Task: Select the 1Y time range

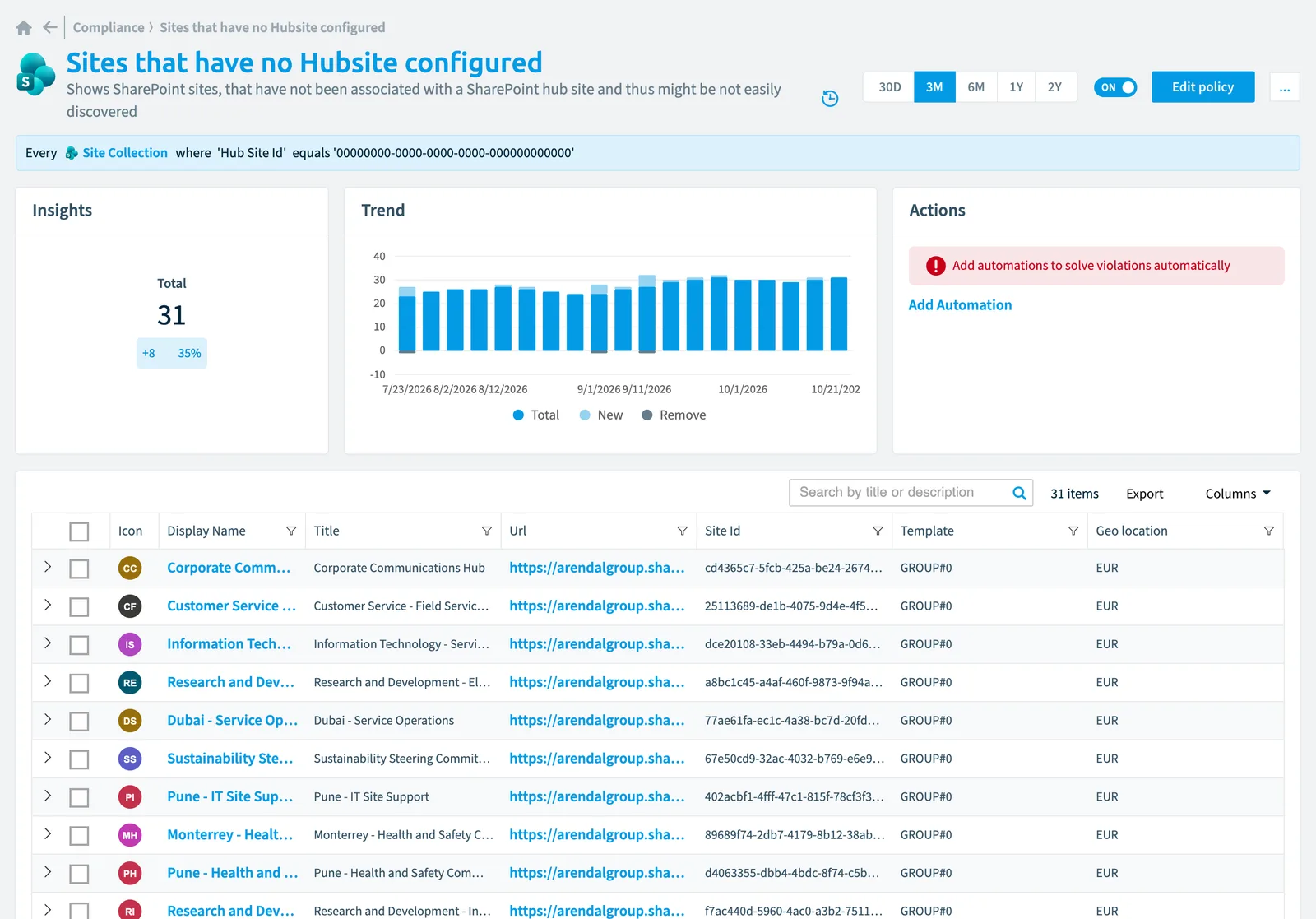Action: [x=1017, y=87]
